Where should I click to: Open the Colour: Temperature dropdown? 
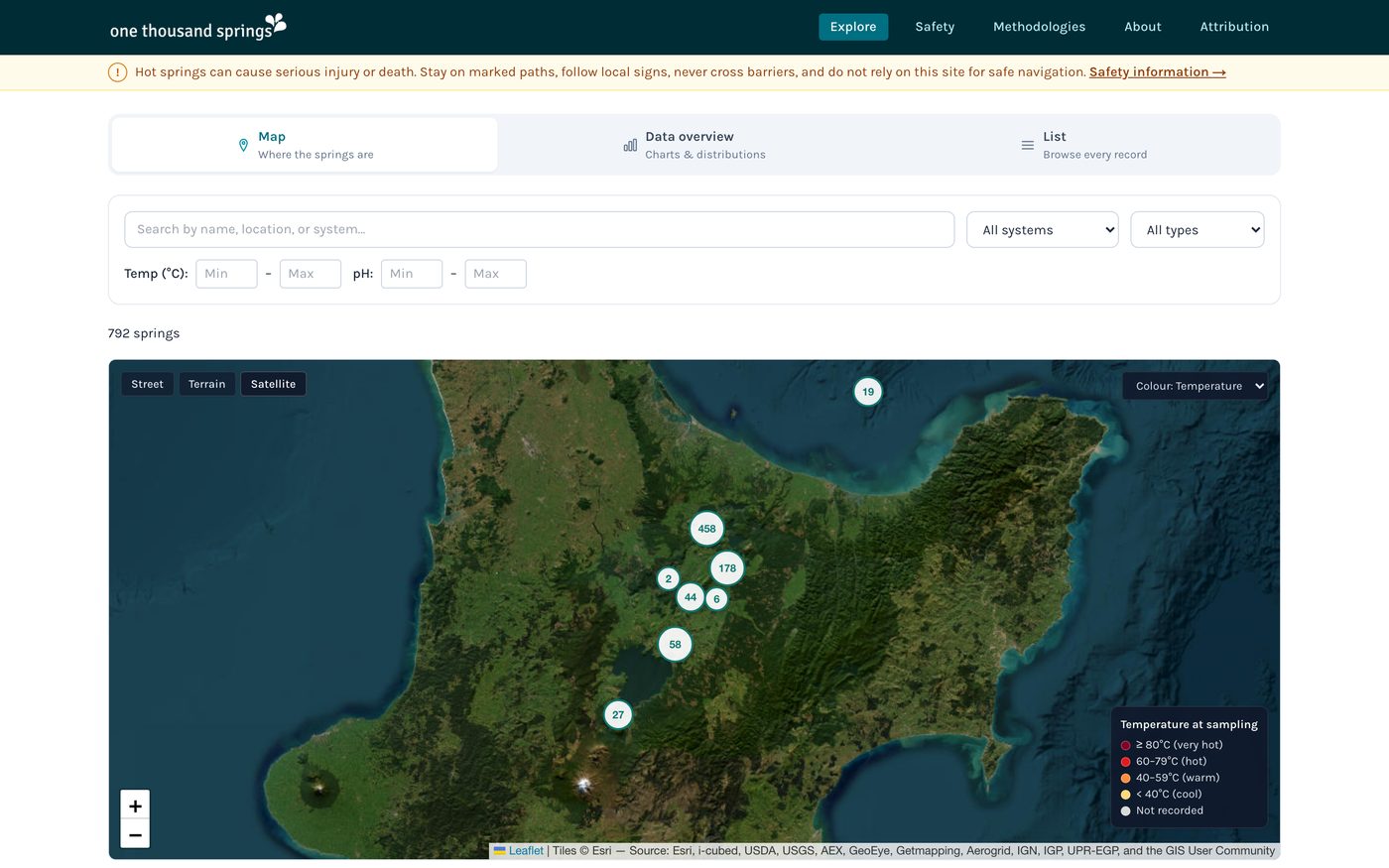point(1195,386)
